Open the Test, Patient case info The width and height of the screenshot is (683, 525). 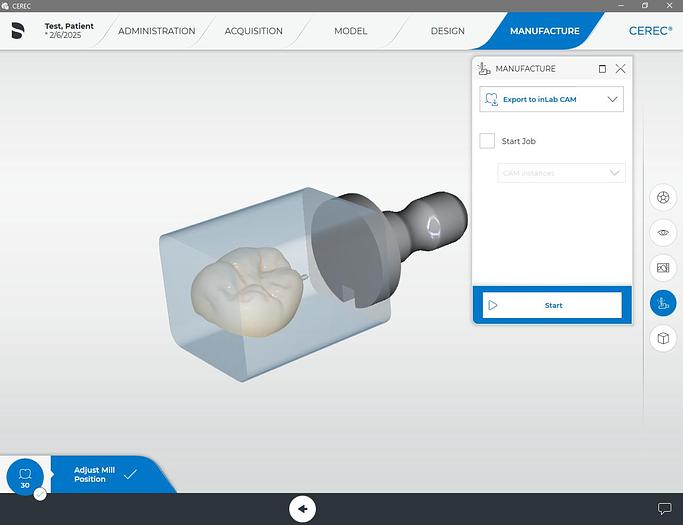click(69, 30)
